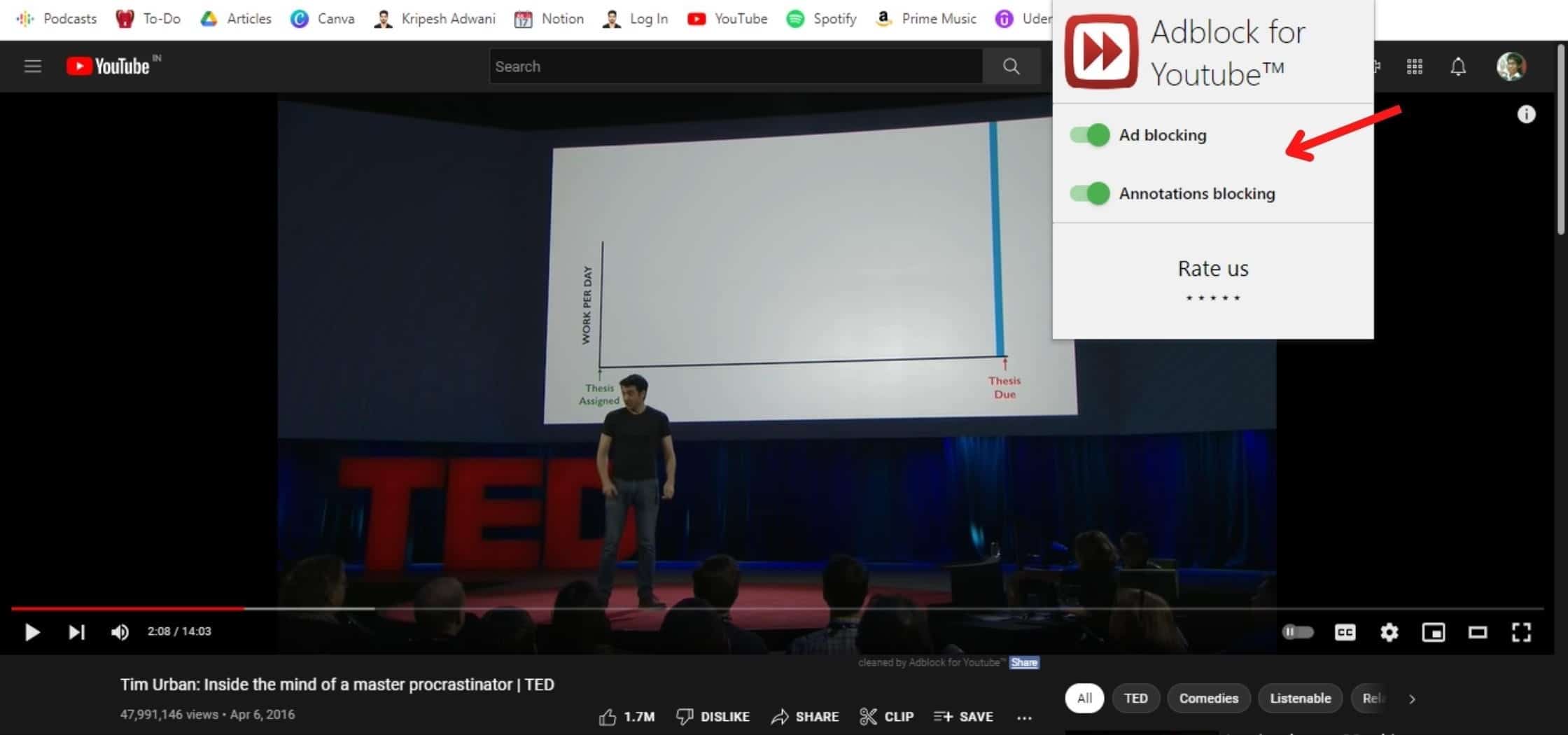Mute the video volume
Screen dimensions: 1568x735
pyautogui.click(x=120, y=632)
